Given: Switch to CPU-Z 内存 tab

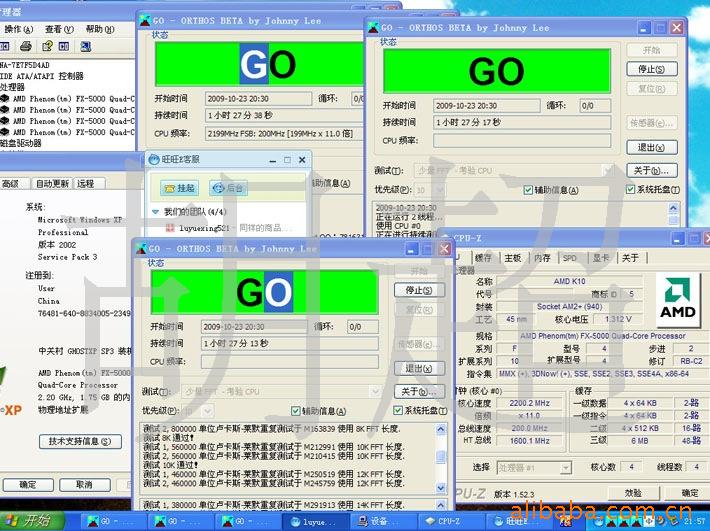Looking at the screenshot, I should point(542,258).
